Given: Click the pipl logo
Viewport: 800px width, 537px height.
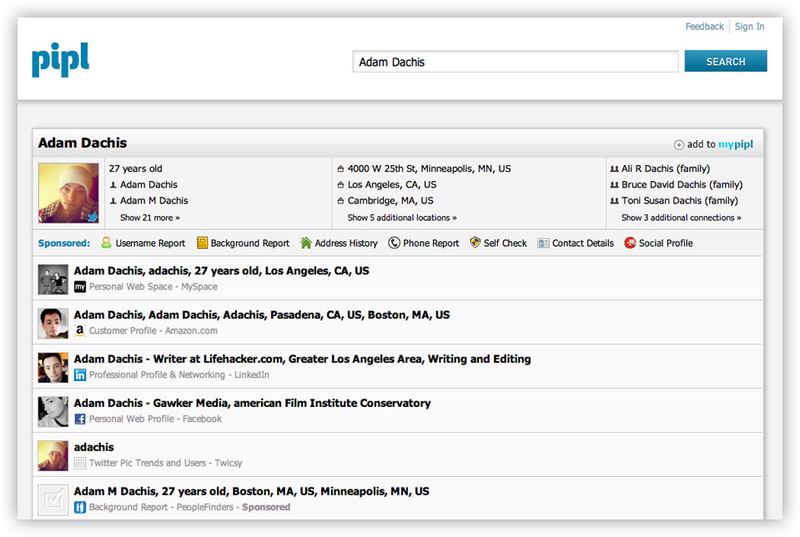Looking at the screenshot, I should pyautogui.click(x=60, y=60).
